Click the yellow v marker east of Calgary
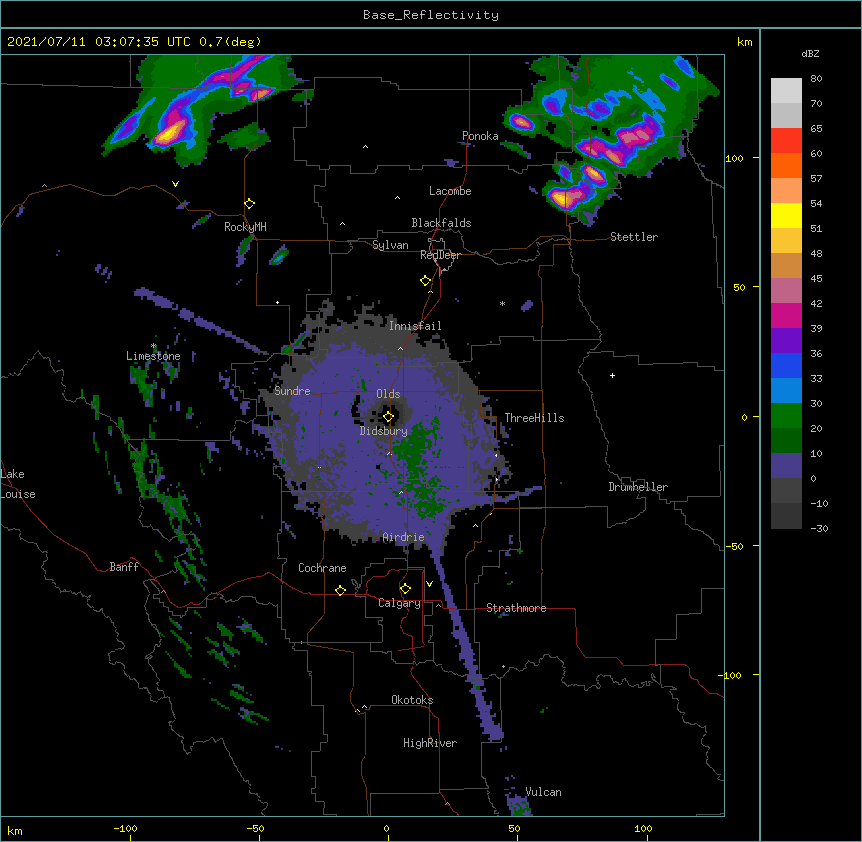The height and width of the screenshot is (842, 862). coord(429,584)
